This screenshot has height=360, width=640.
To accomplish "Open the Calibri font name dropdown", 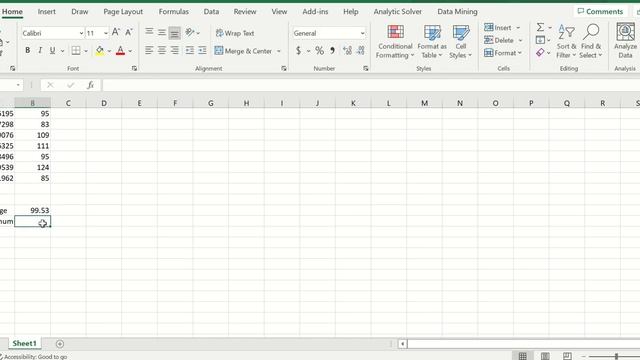I will click(x=81, y=33).
